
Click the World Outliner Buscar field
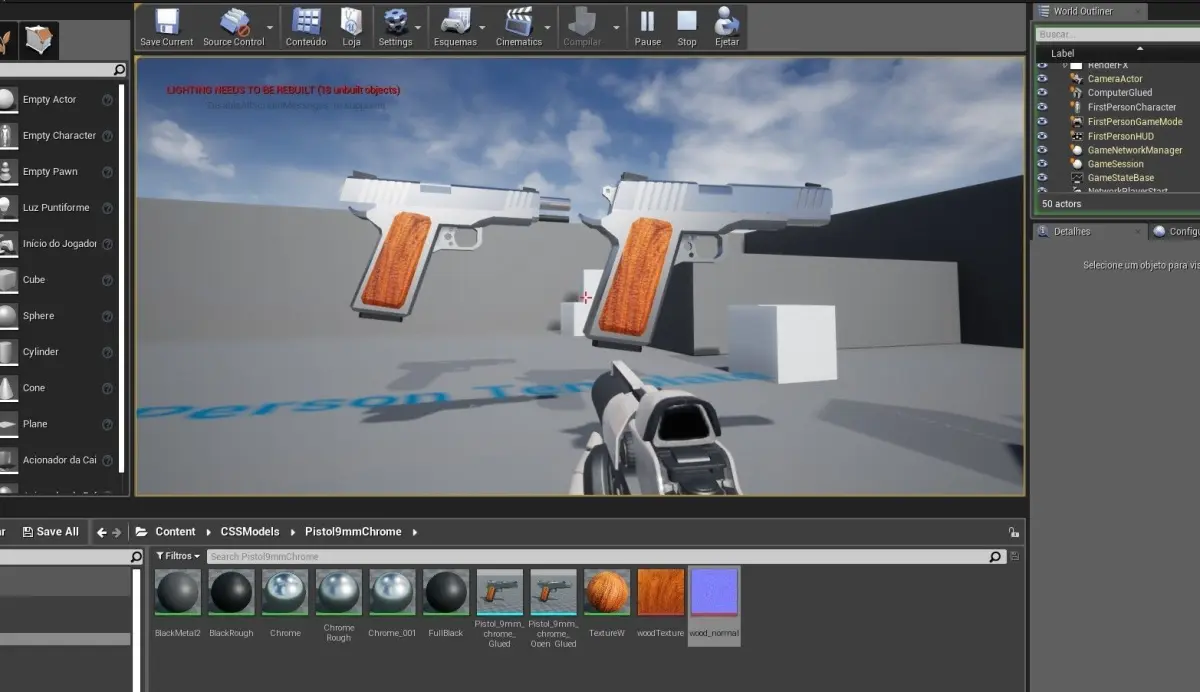tap(1117, 34)
